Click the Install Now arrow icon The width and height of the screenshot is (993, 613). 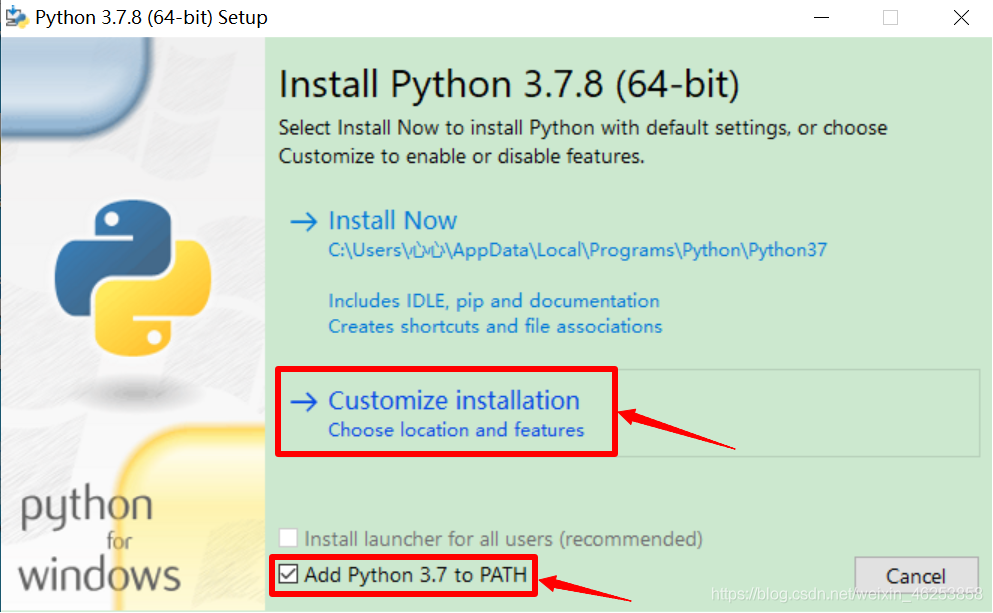(x=303, y=221)
